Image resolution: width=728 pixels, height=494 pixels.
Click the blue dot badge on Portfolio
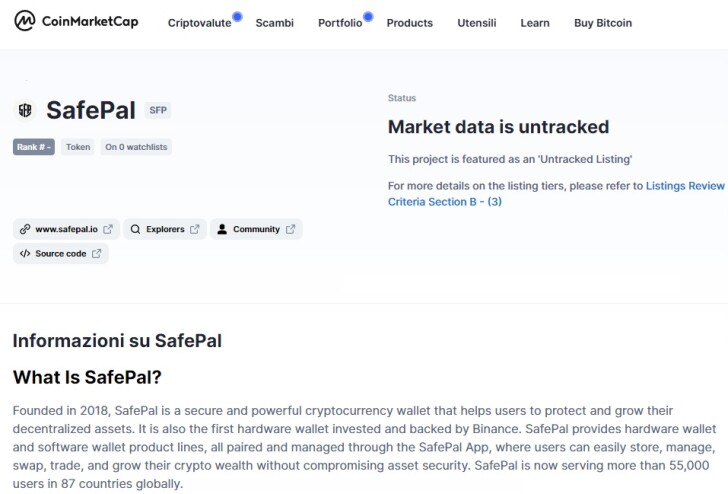coord(368,17)
